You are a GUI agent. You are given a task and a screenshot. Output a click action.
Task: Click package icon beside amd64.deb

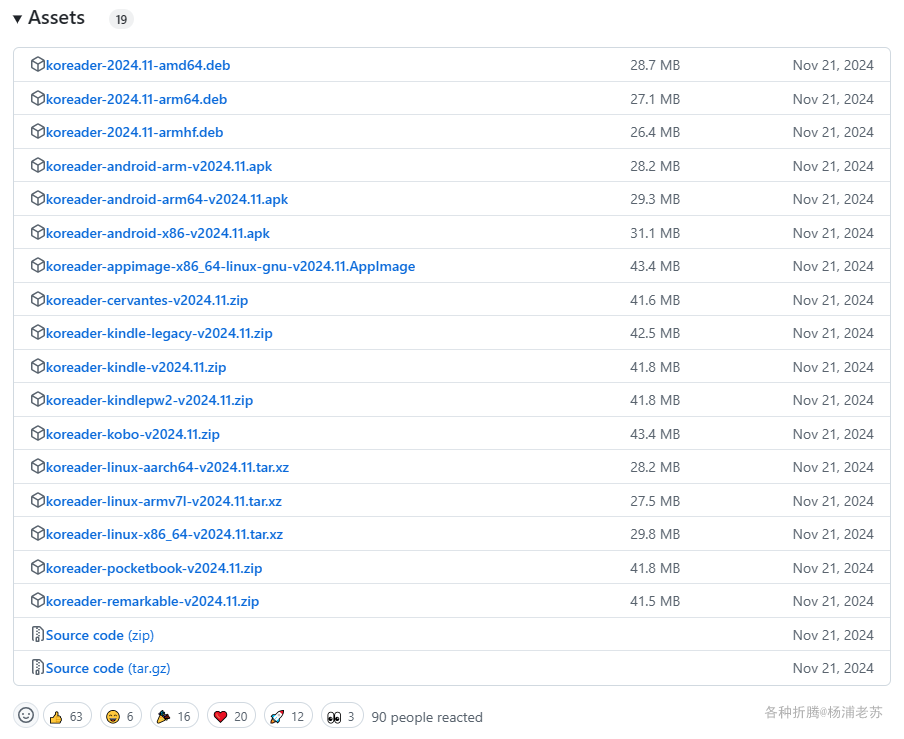point(37,64)
